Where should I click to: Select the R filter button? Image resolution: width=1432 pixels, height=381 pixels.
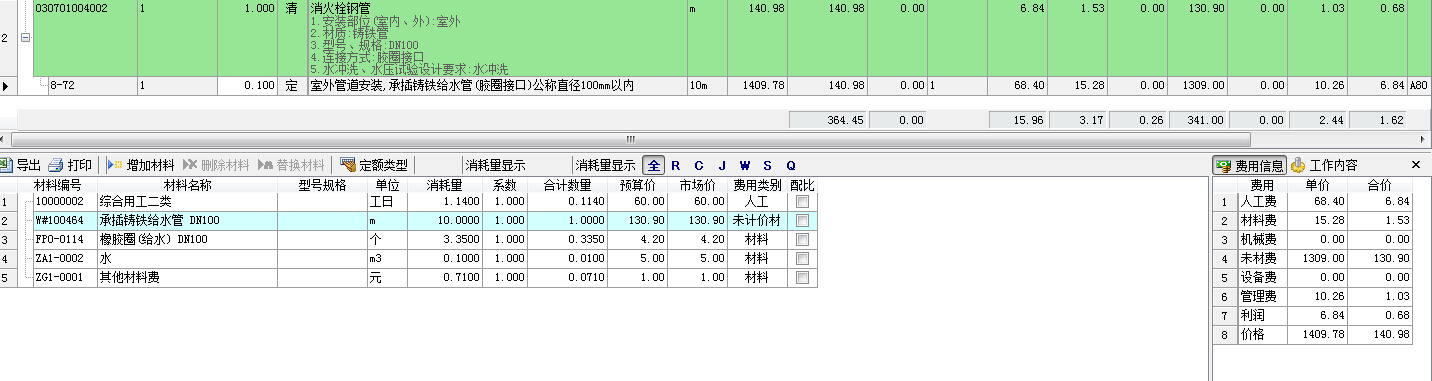click(676, 165)
